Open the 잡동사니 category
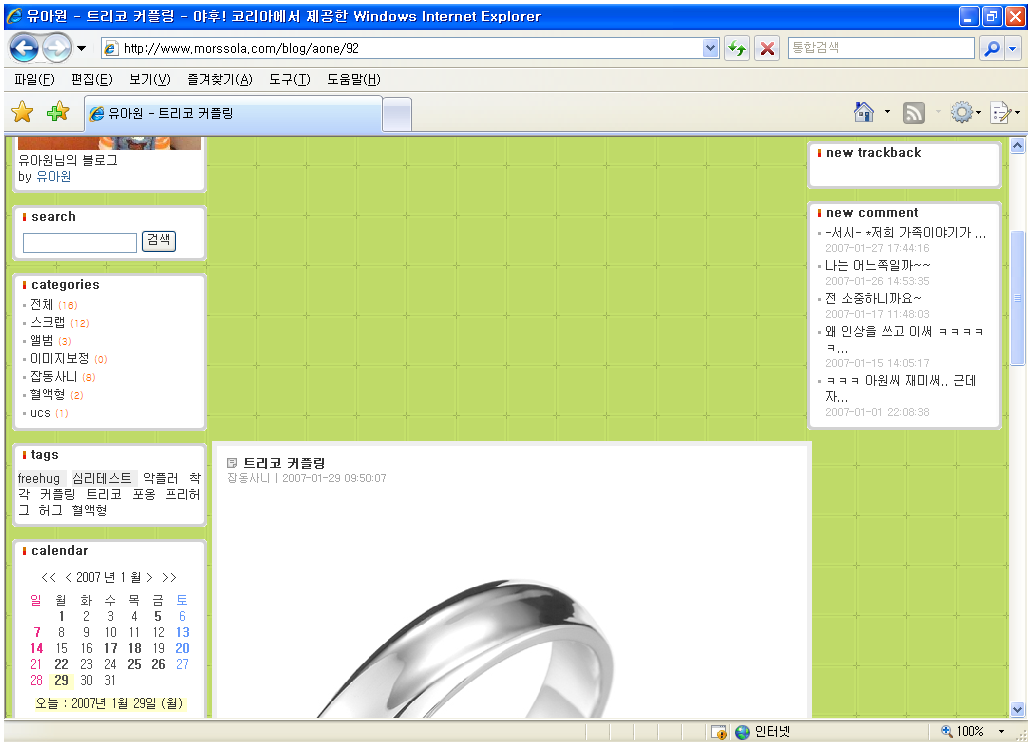The height and width of the screenshot is (746, 1032). (x=53, y=376)
